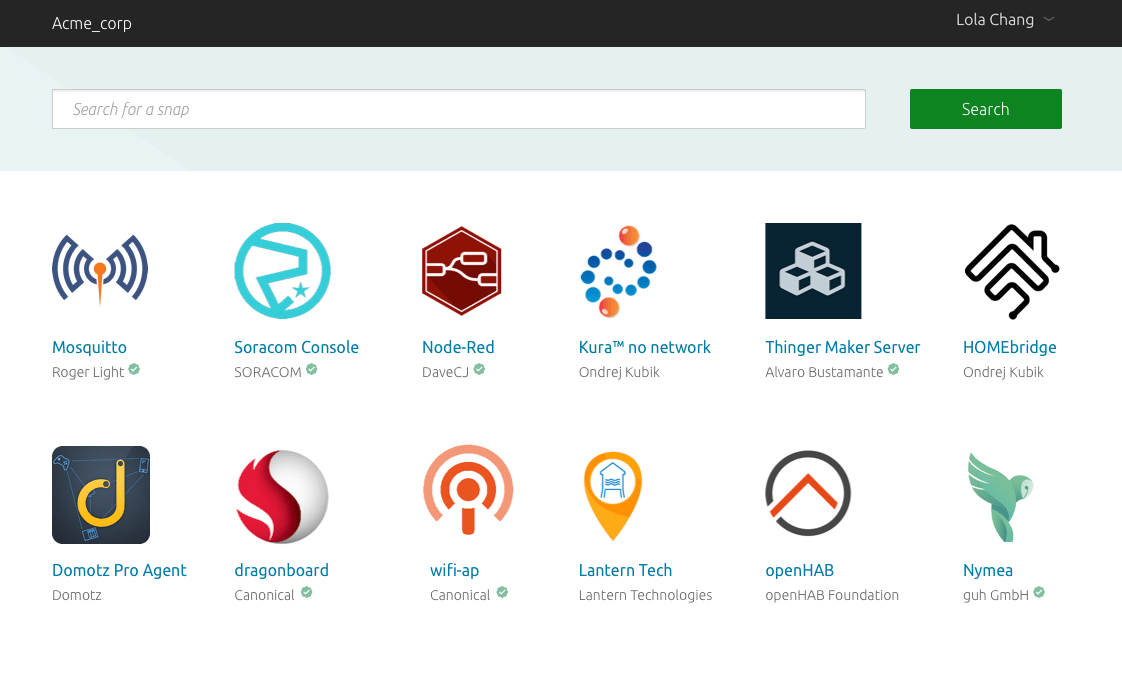This screenshot has height=677, width=1122.
Task: Open the Acme_corp home link
Action: click(92, 23)
